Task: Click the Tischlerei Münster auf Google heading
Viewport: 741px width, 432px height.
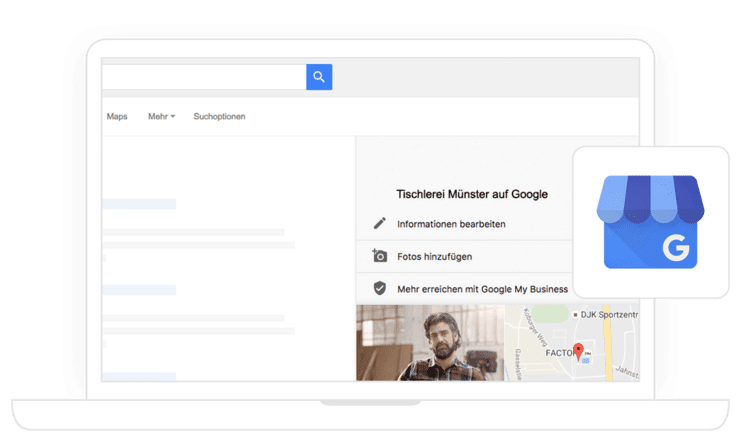Action: 472,194
